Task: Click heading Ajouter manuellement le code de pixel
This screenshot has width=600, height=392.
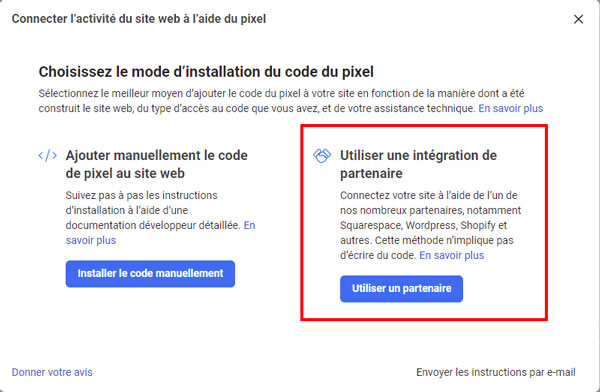Action: coord(157,164)
